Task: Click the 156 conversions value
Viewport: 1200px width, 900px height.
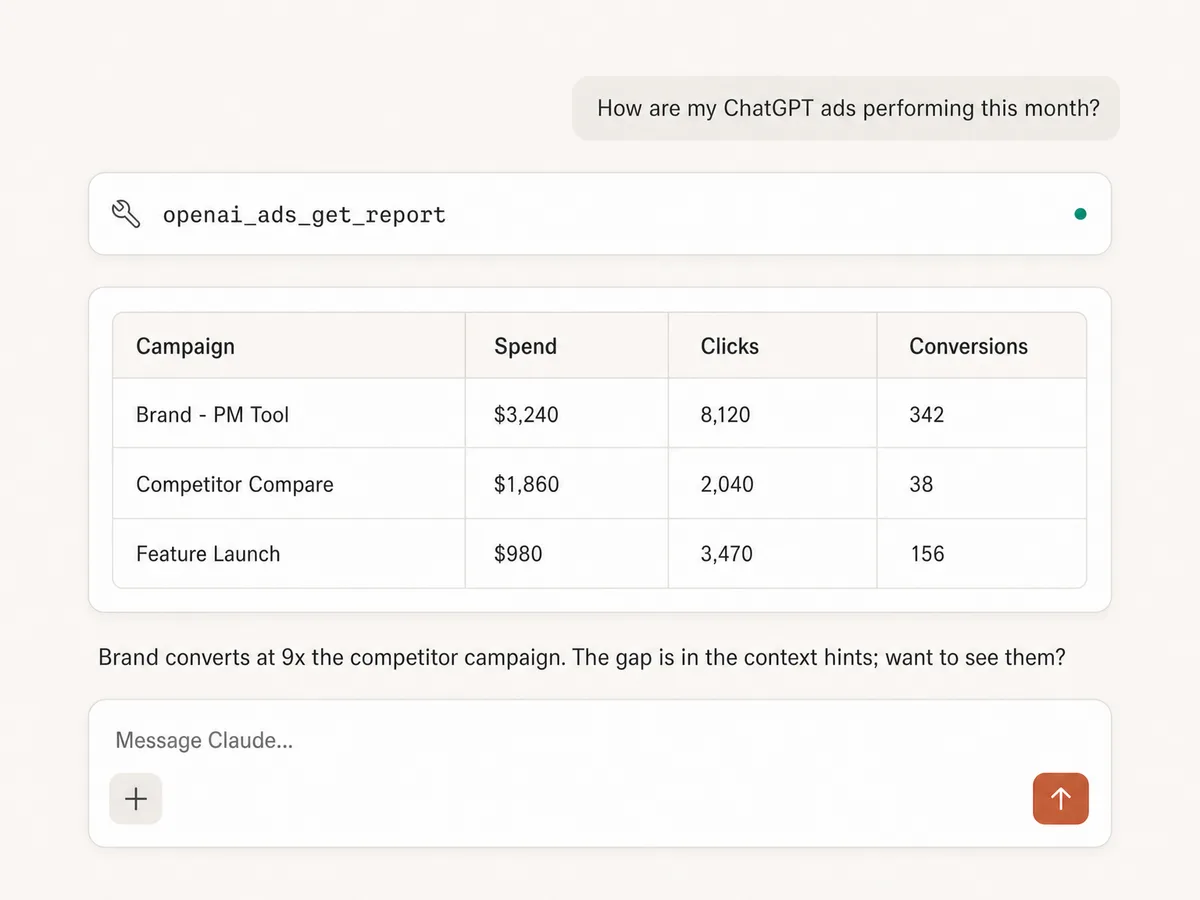Action: point(927,554)
